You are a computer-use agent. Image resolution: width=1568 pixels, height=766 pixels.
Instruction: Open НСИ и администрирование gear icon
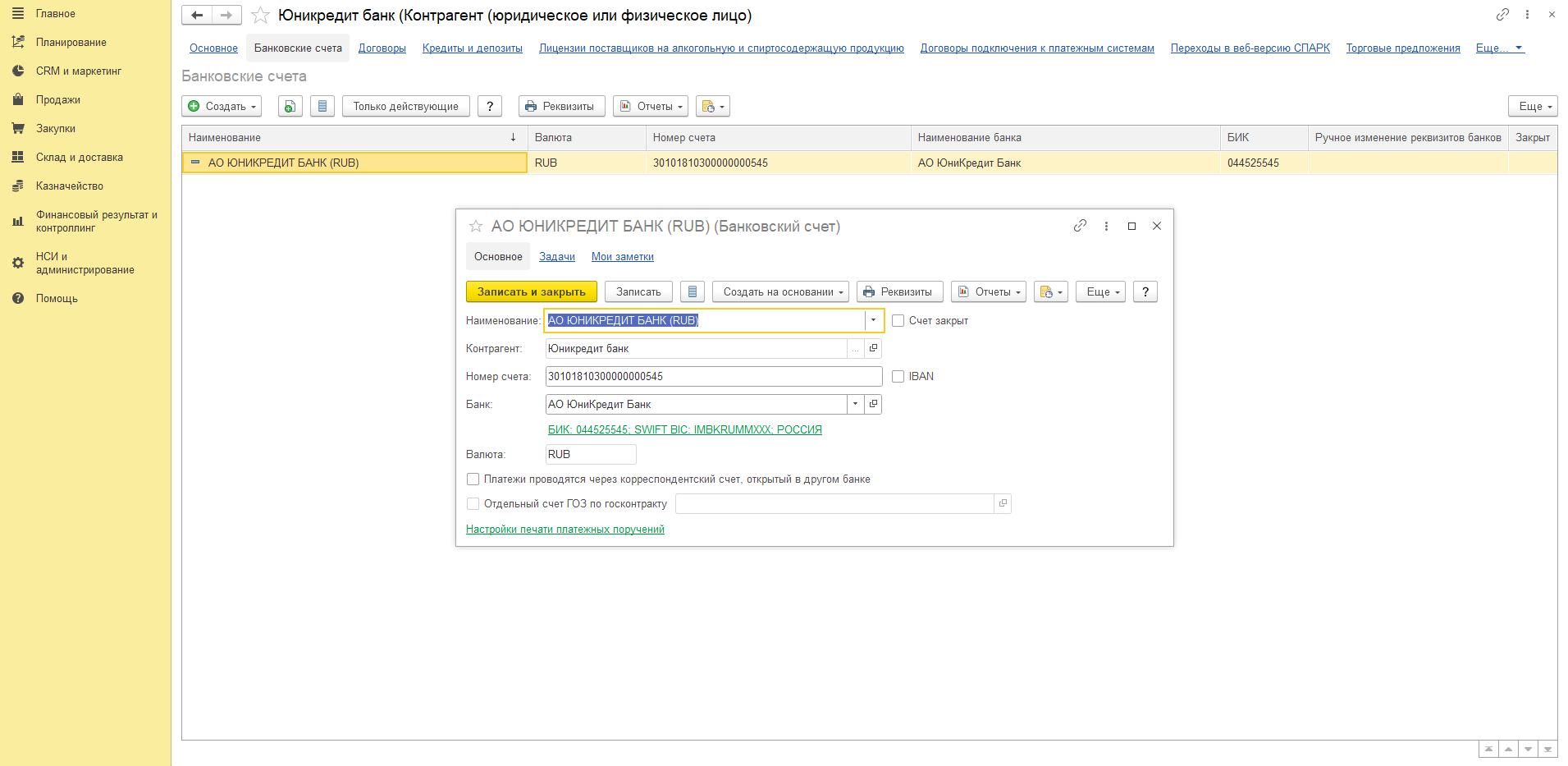pyautogui.click(x=18, y=264)
